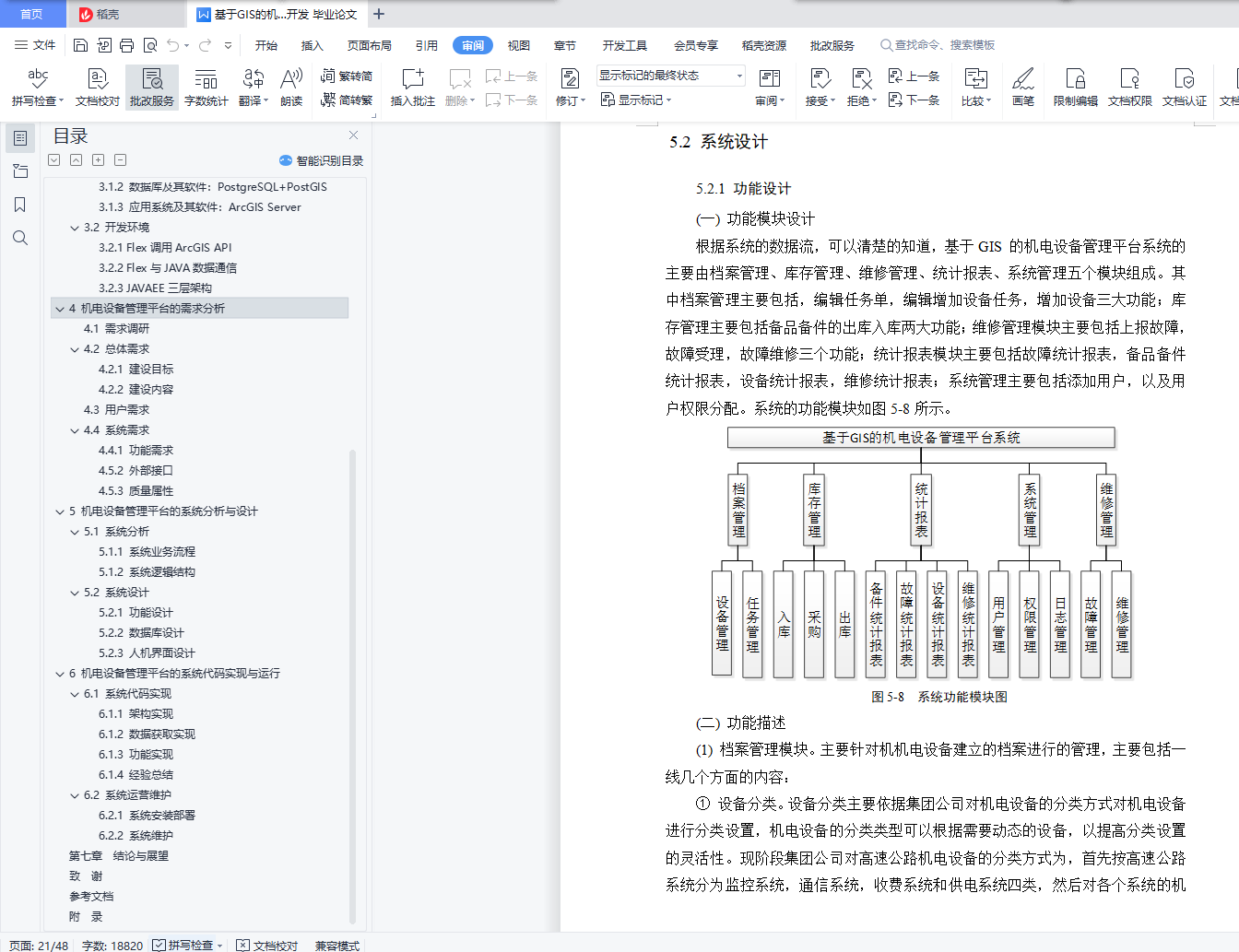The height and width of the screenshot is (952, 1239).
Task: Toggle the status bar 拼写检查 checkbox
Action: coord(159,945)
